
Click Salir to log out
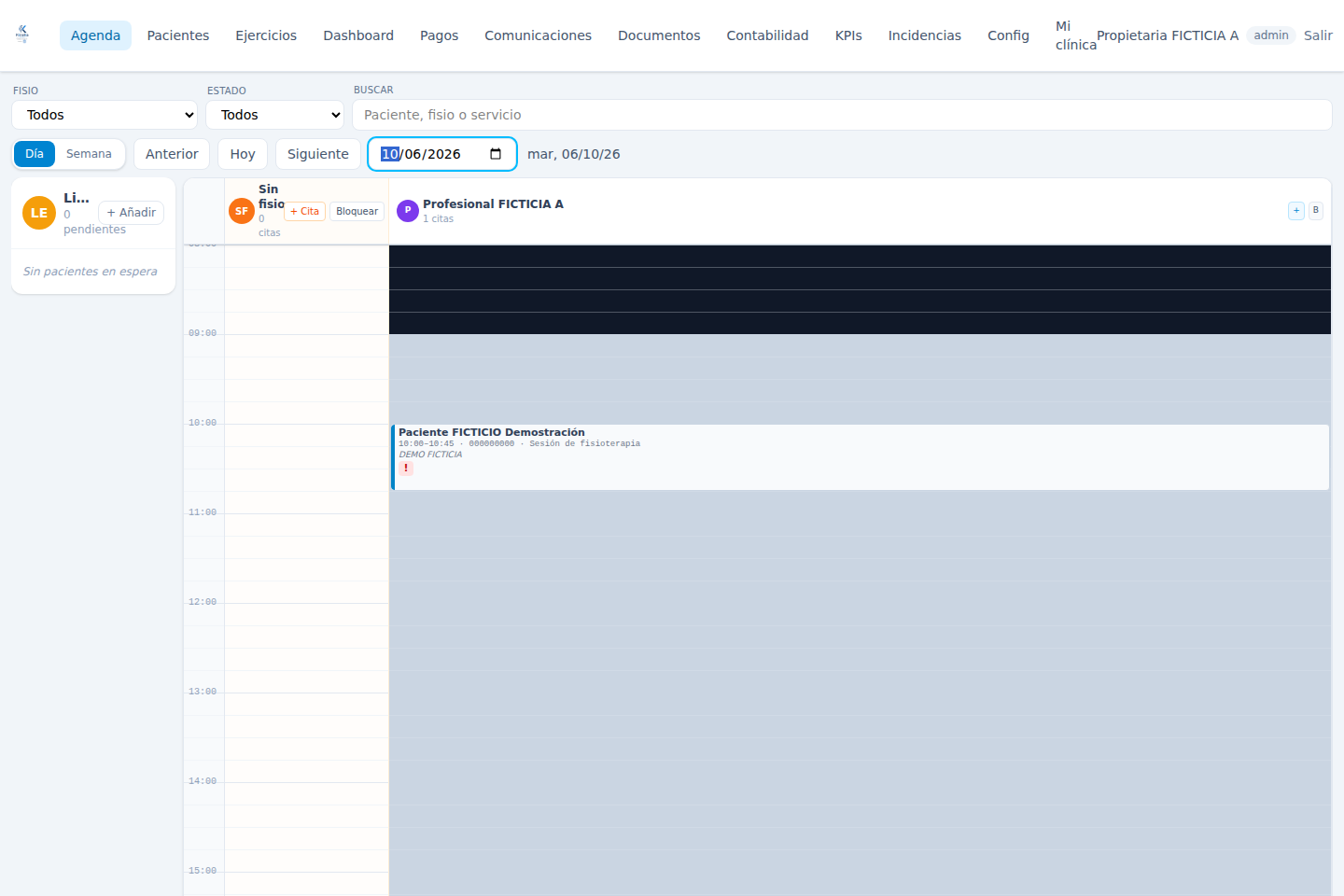click(x=1318, y=35)
